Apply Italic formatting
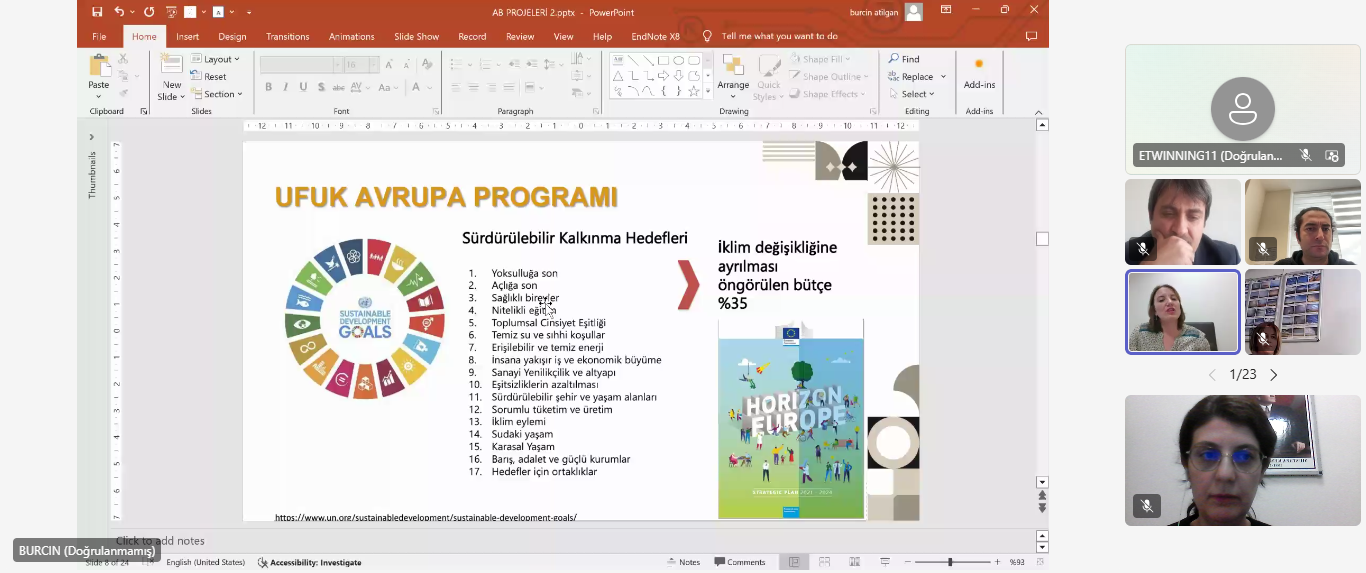Viewport: 1366px width, 573px height. [x=285, y=87]
